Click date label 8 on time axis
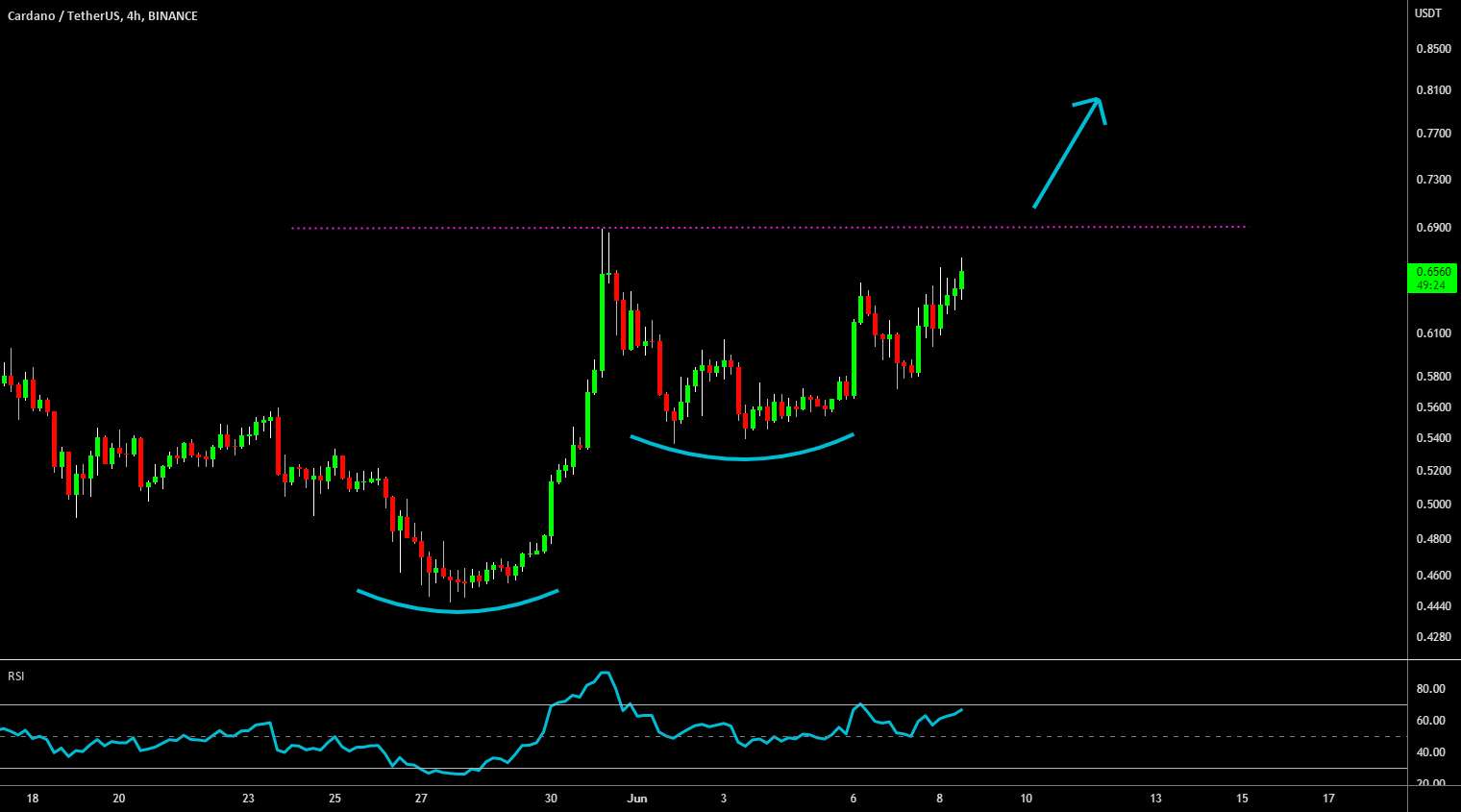 [940, 799]
